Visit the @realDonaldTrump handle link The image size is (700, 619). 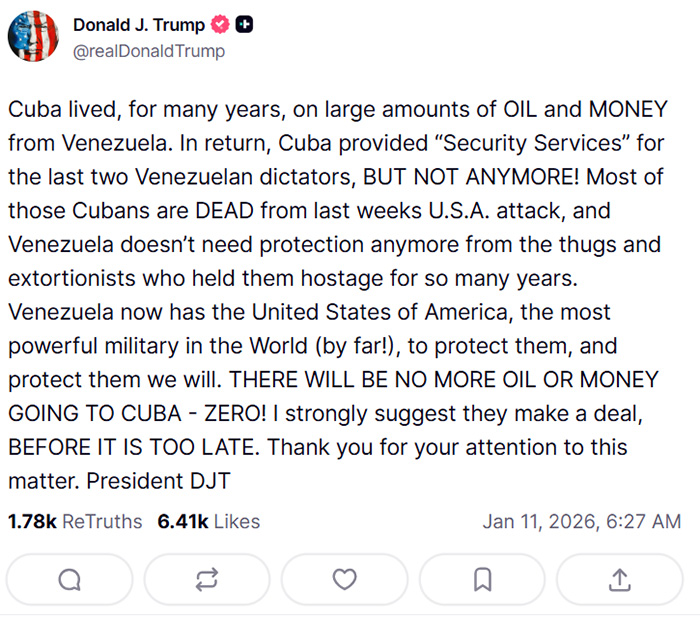point(149,51)
